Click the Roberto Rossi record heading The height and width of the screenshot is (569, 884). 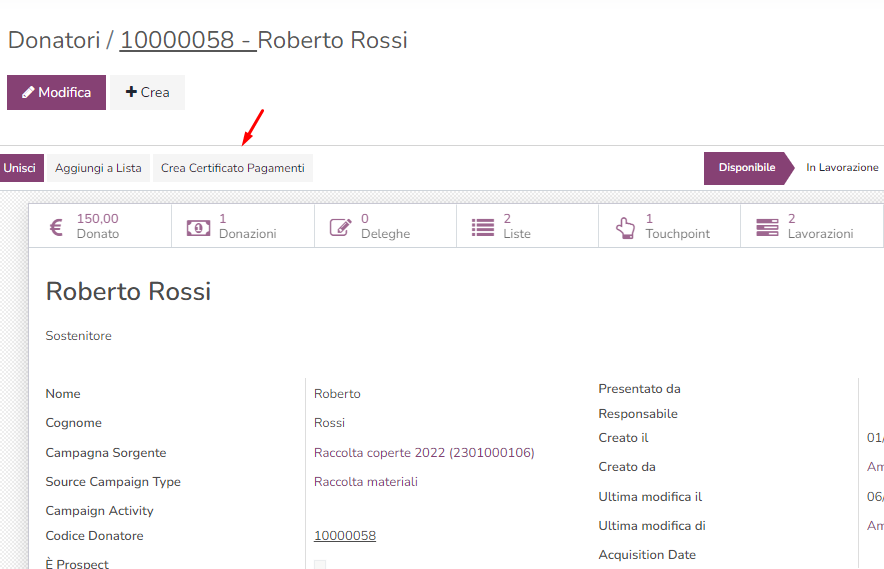(128, 292)
